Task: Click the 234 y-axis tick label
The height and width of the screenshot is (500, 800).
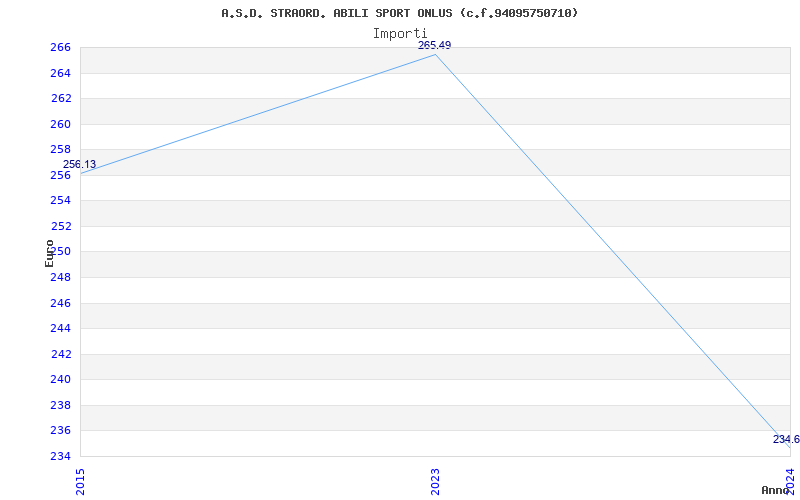Action: coord(60,457)
